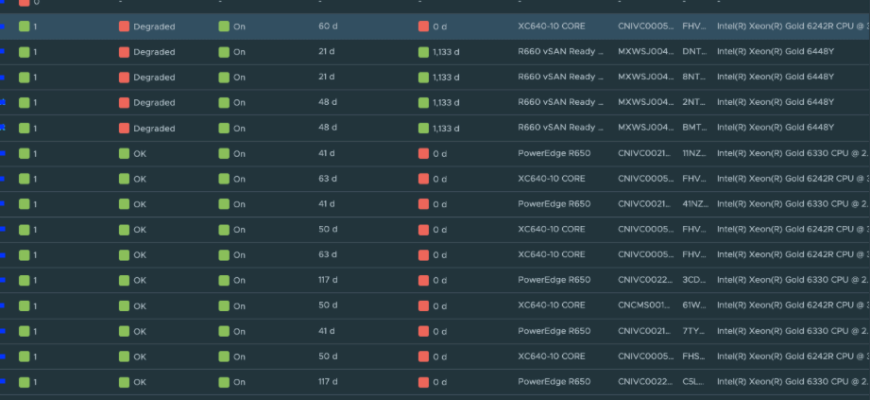The height and width of the screenshot is (400, 870).
Task: Click the CNCMS001 serial number cell
Action: [x=645, y=305]
